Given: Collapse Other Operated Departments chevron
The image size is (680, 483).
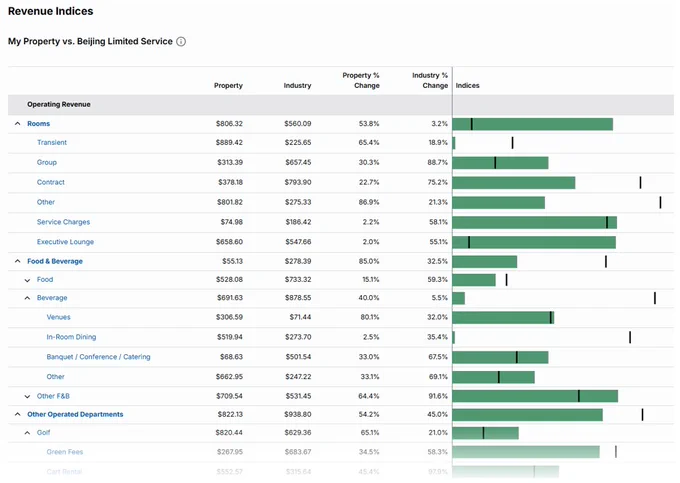Looking at the screenshot, I should (x=17, y=414).
